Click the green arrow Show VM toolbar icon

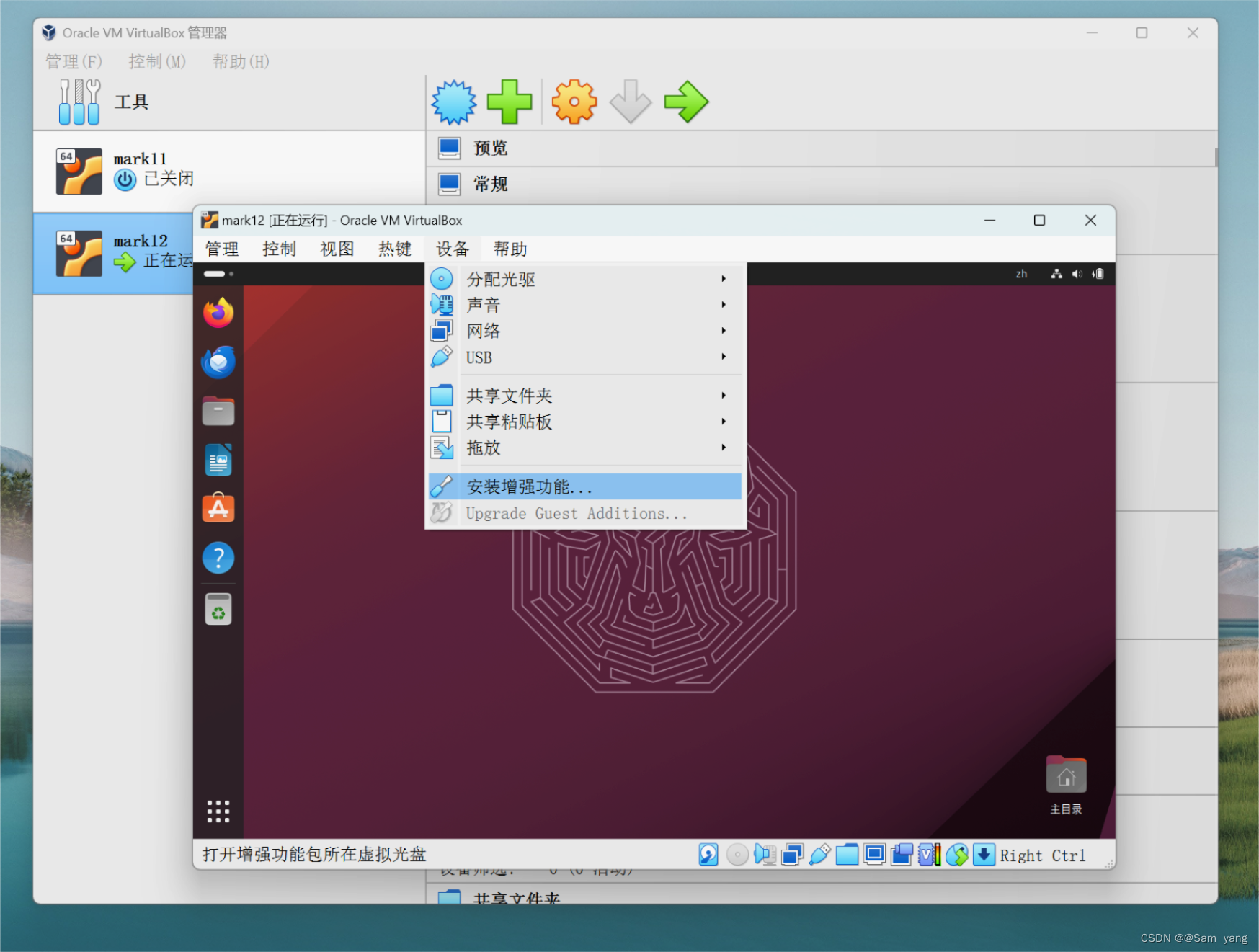686,102
